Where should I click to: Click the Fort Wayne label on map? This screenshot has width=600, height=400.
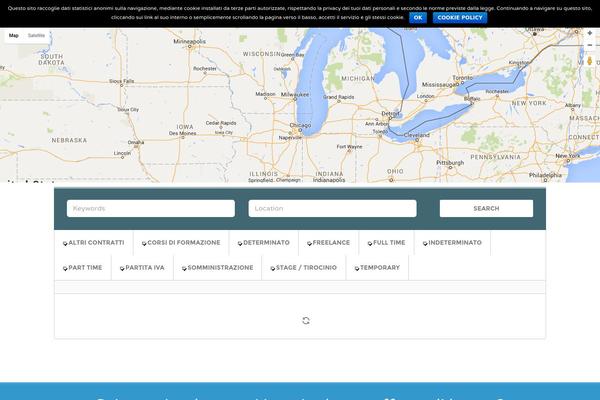(349, 147)
